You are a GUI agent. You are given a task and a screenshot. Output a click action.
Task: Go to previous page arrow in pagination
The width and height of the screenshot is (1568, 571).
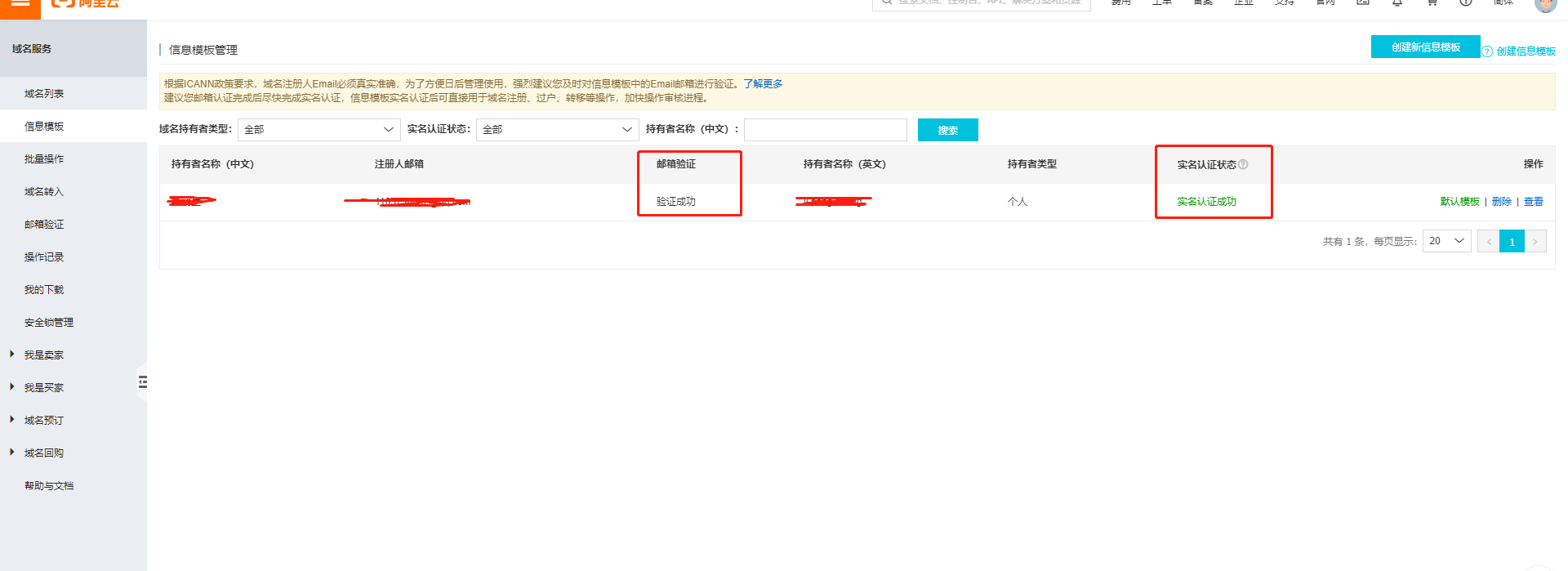coord(1488,242)
